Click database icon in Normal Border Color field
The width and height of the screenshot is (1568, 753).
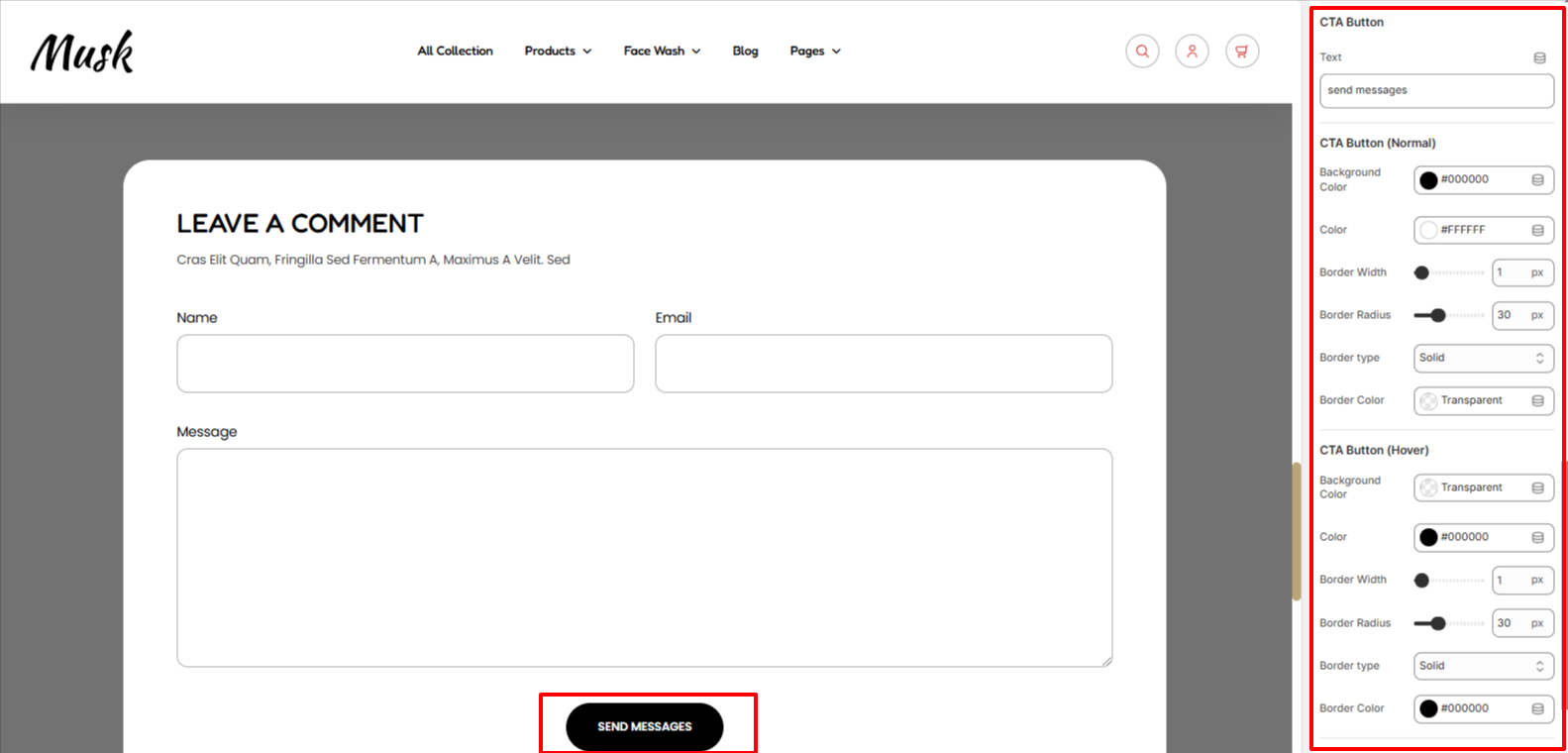(1537, 401)
